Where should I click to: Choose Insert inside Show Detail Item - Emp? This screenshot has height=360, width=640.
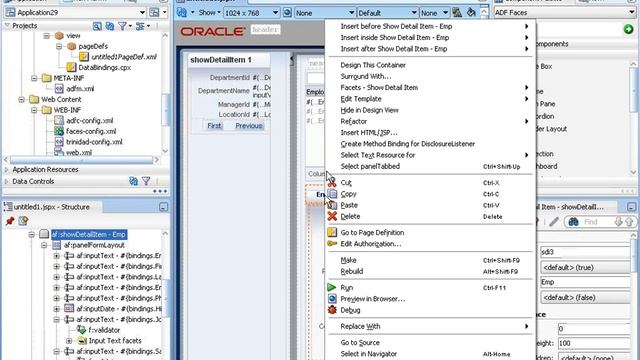coord(430,38)
